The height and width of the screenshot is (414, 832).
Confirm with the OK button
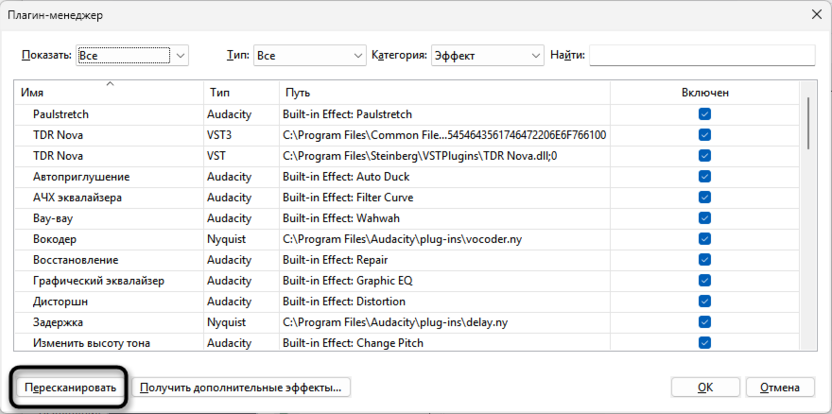pyautogui.click(x=705, y=387)
